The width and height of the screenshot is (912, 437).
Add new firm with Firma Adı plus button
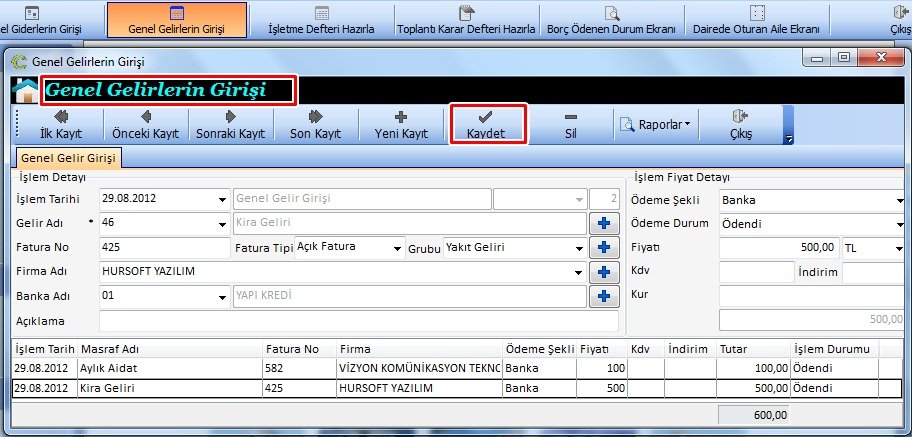point(602,271)
